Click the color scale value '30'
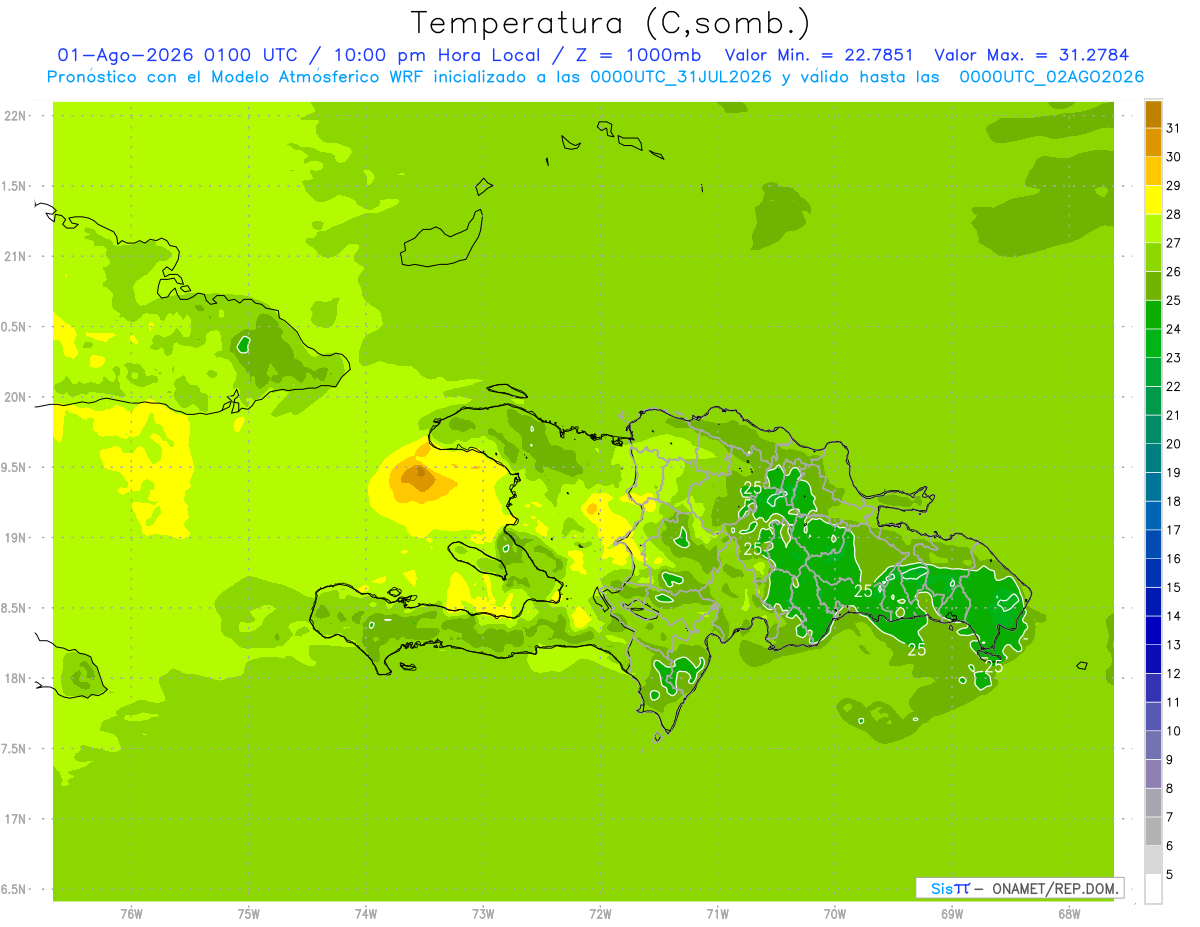The image size is (1200, 927). 1174,156
